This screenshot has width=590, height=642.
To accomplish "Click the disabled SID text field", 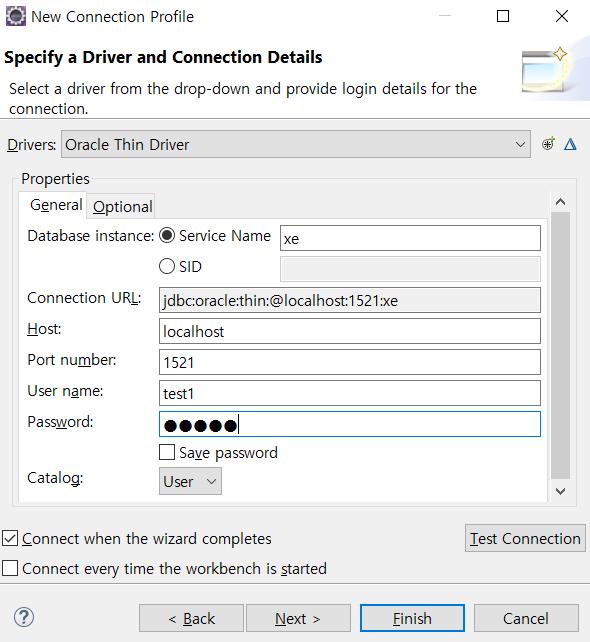I will [410, 269].
